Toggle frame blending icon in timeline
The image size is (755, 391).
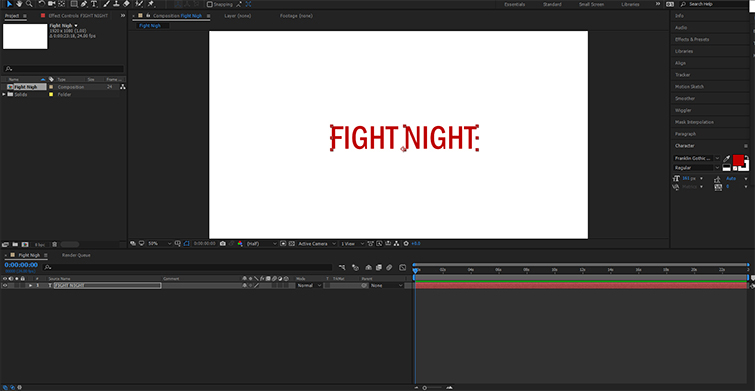point(378,267)
